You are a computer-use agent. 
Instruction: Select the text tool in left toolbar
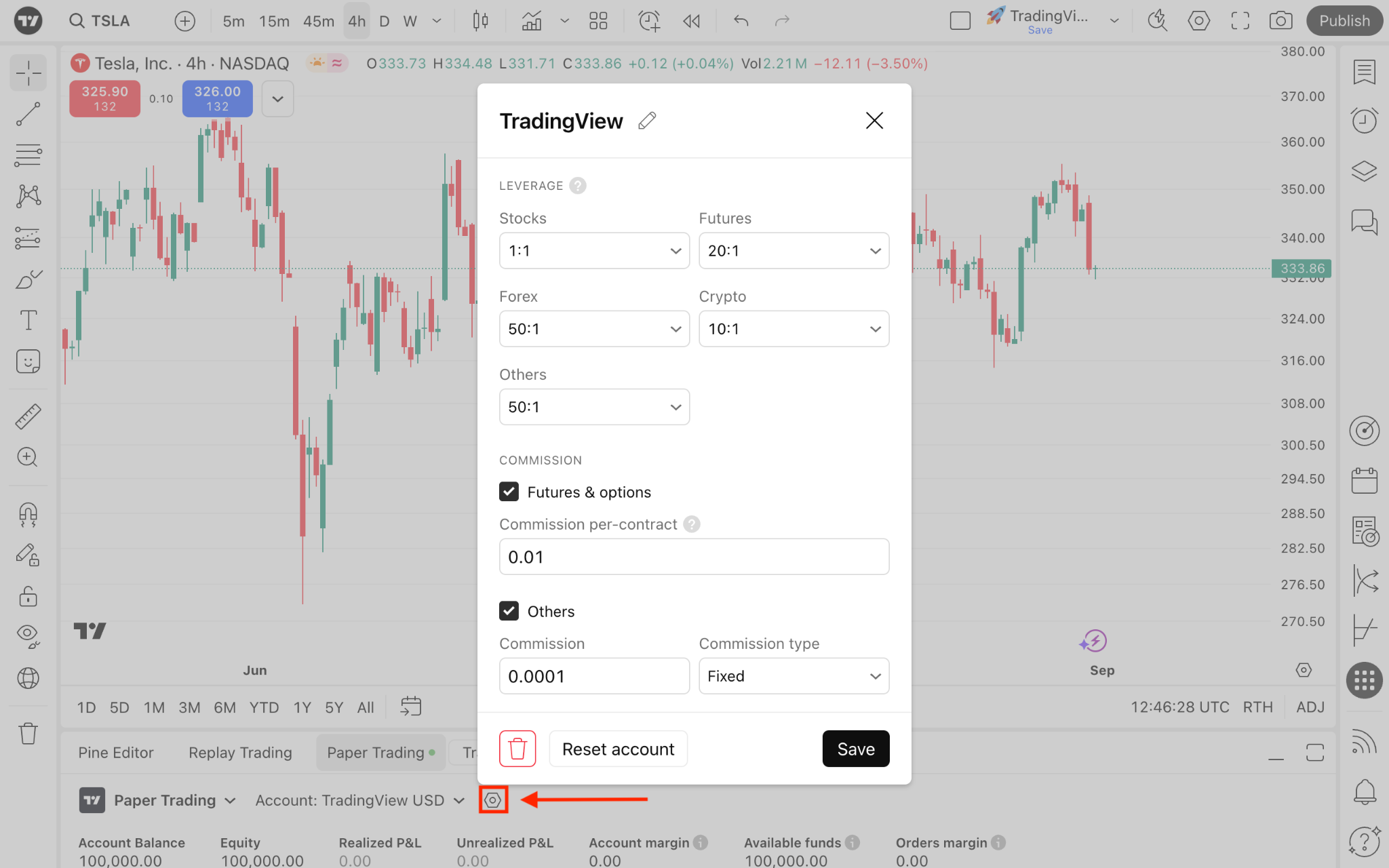pos(28,320)
